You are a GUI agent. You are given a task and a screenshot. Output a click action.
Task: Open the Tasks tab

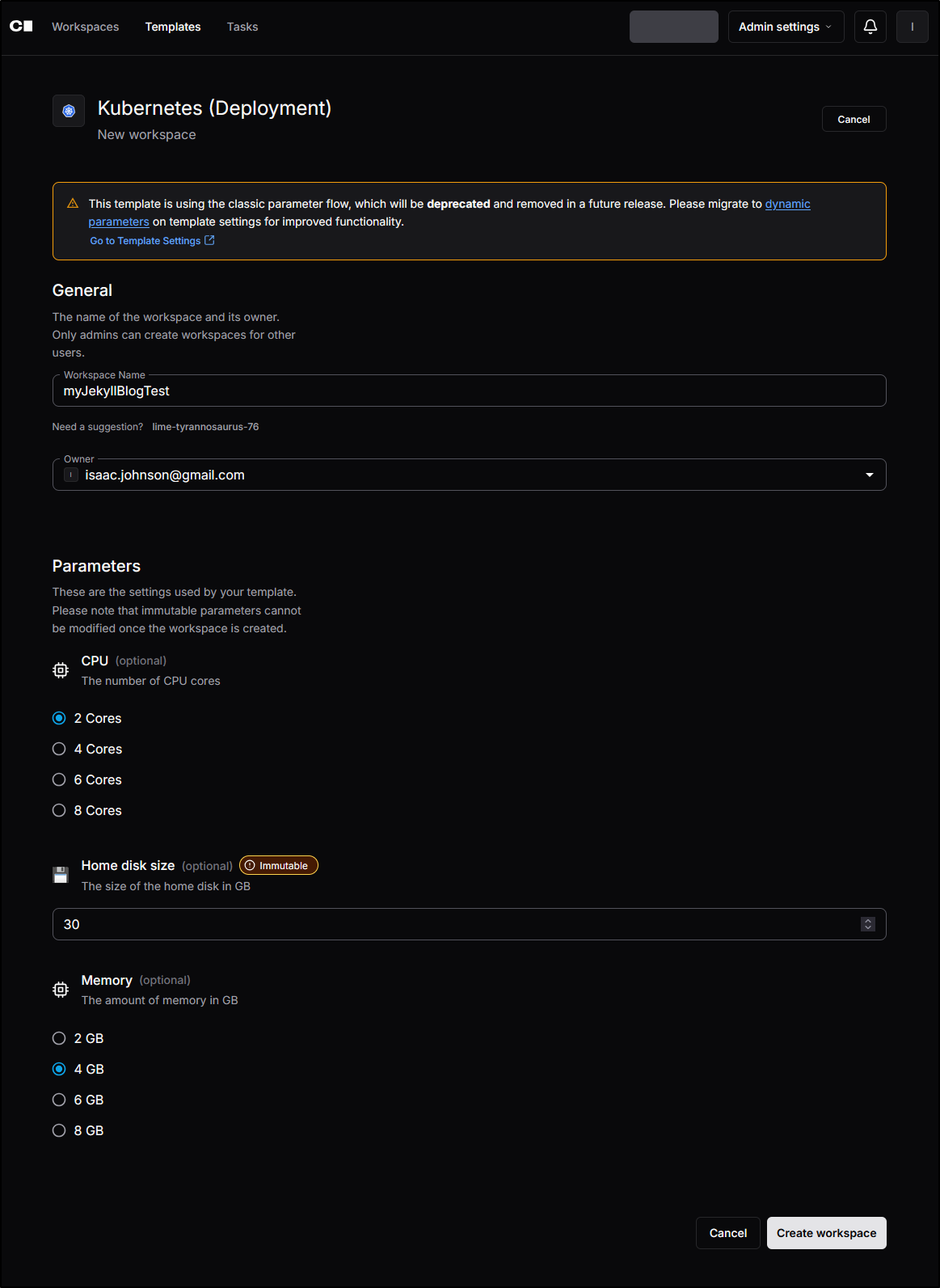[242, 26]
